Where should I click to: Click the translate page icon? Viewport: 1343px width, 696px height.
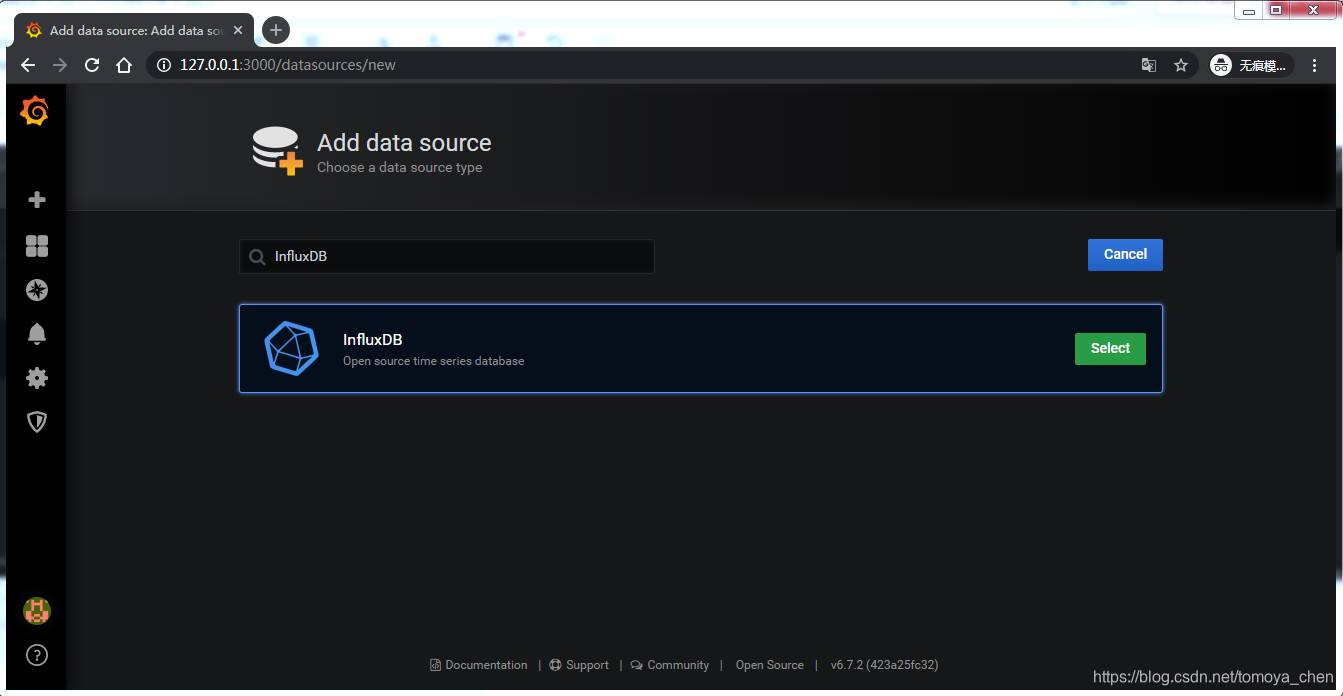[x=1149, y=65]
